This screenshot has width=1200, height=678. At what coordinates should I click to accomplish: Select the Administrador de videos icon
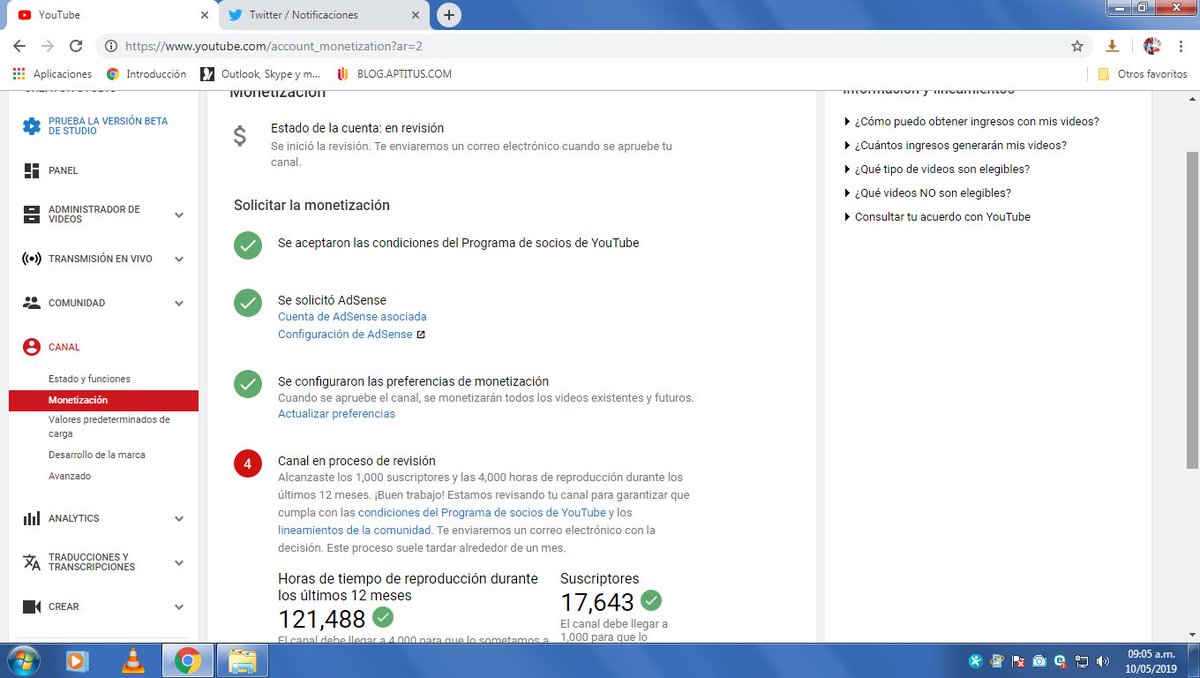31,214
